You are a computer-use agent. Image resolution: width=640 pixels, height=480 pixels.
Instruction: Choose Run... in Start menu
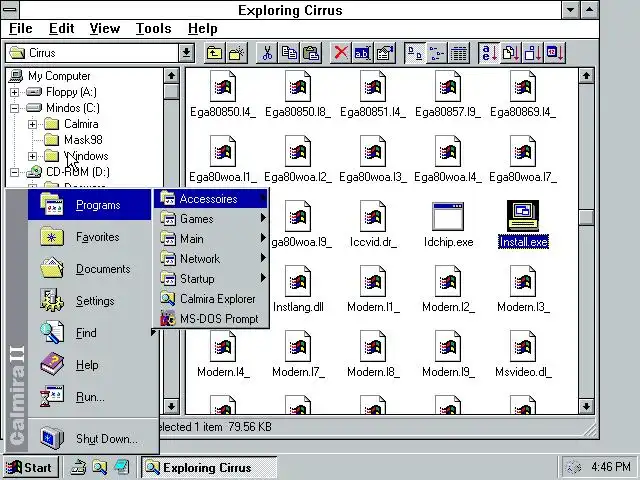[x=93, y=397]
